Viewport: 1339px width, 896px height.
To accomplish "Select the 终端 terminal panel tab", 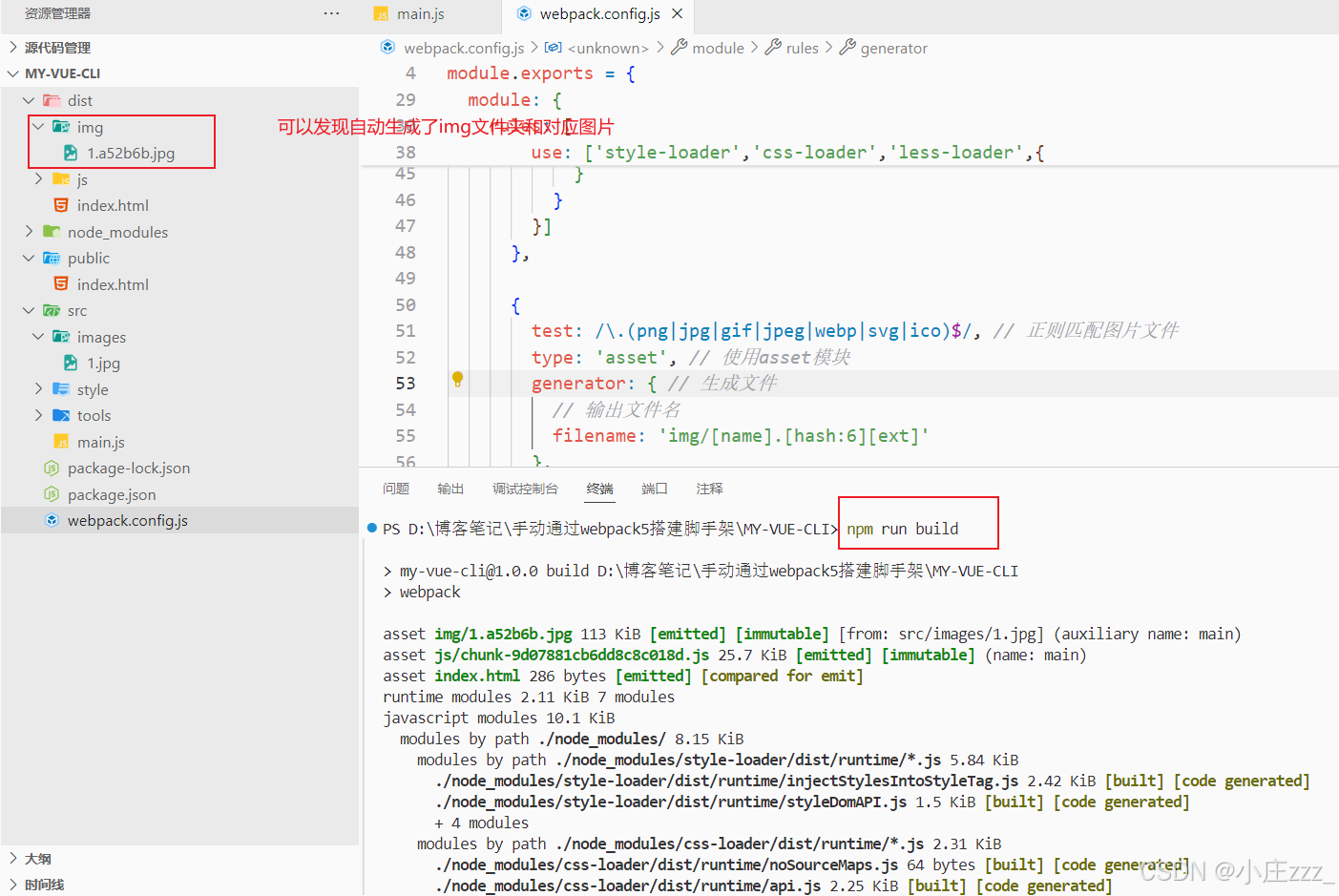I will click(599, 489).
